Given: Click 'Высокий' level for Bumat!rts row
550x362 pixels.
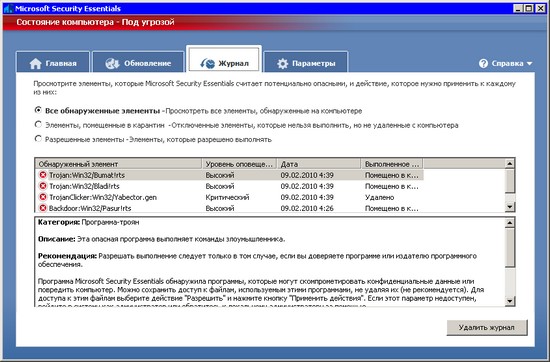Looking at the screenshot, I should pyautogui.click(x=220, y=175).
